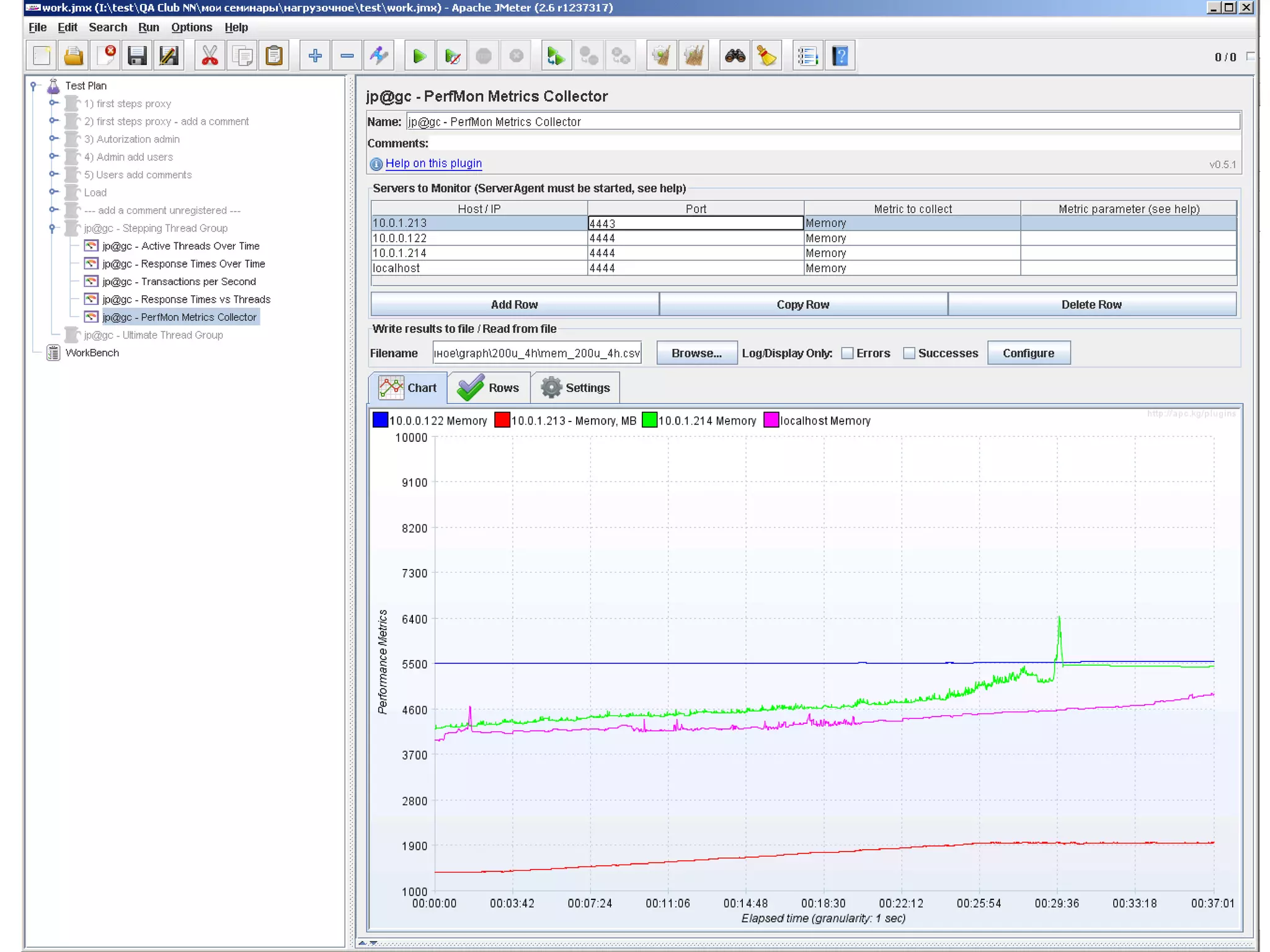
Task: Click the Expand All plus icon
Action: [314, 56]
